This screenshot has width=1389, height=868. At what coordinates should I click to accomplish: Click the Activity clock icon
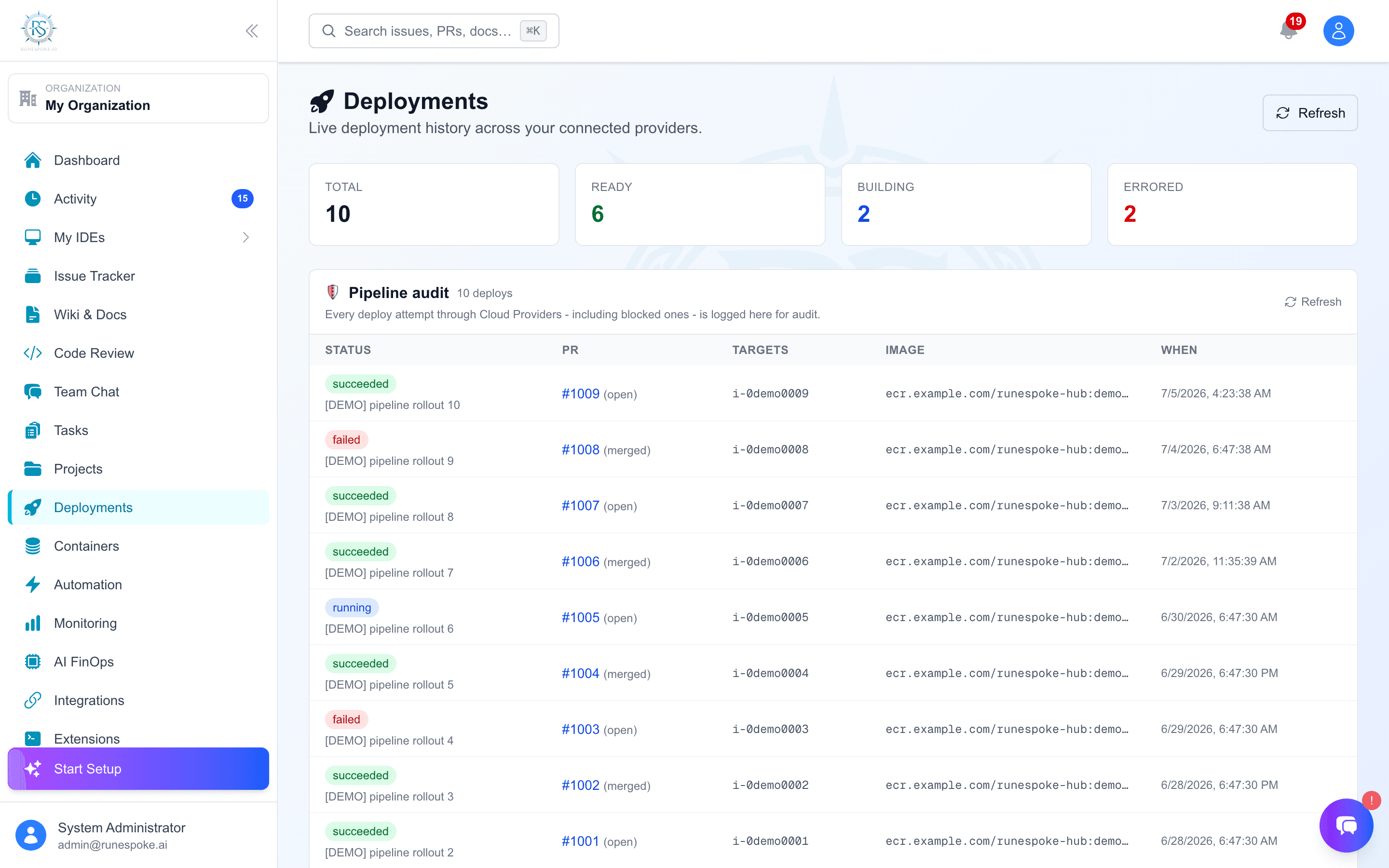(x=33, y=199)
